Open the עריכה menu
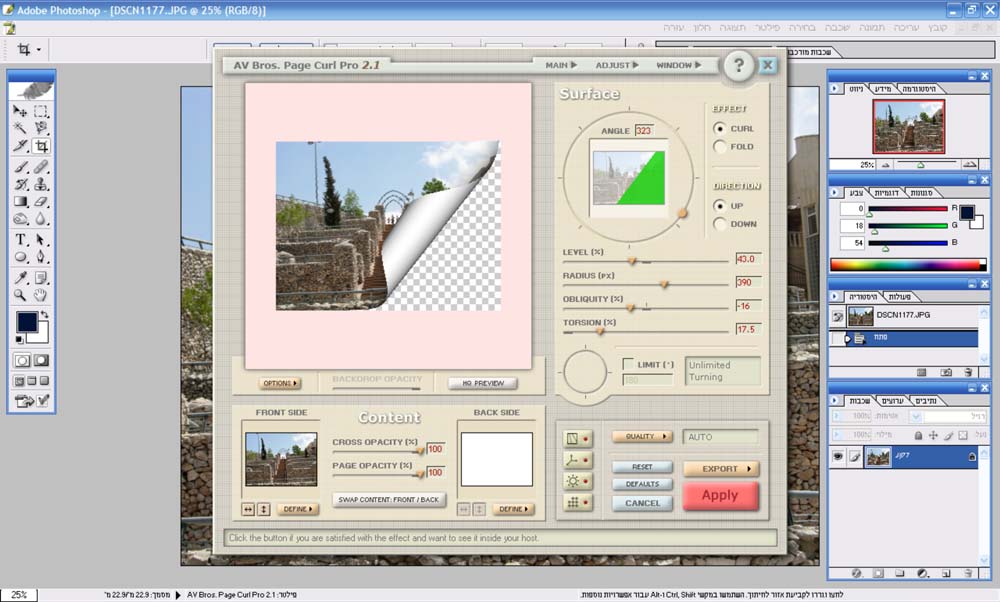Image resolution: width=1000 pixels, height=602 pixels. click(x=906, y=28)
